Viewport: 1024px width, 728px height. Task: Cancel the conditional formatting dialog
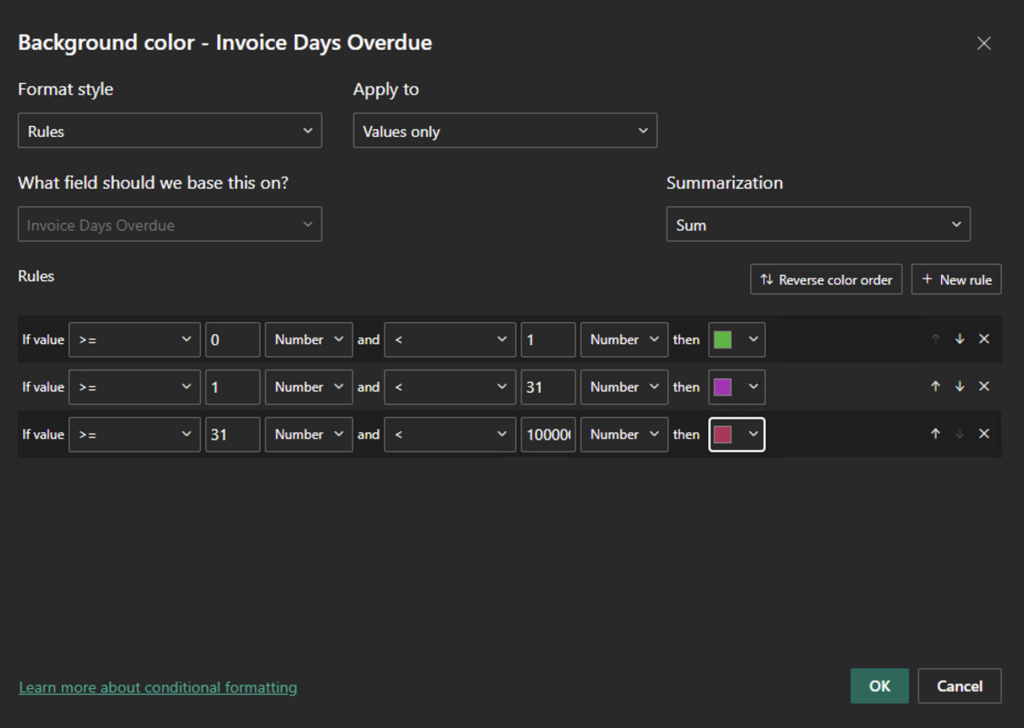point(959,686)
